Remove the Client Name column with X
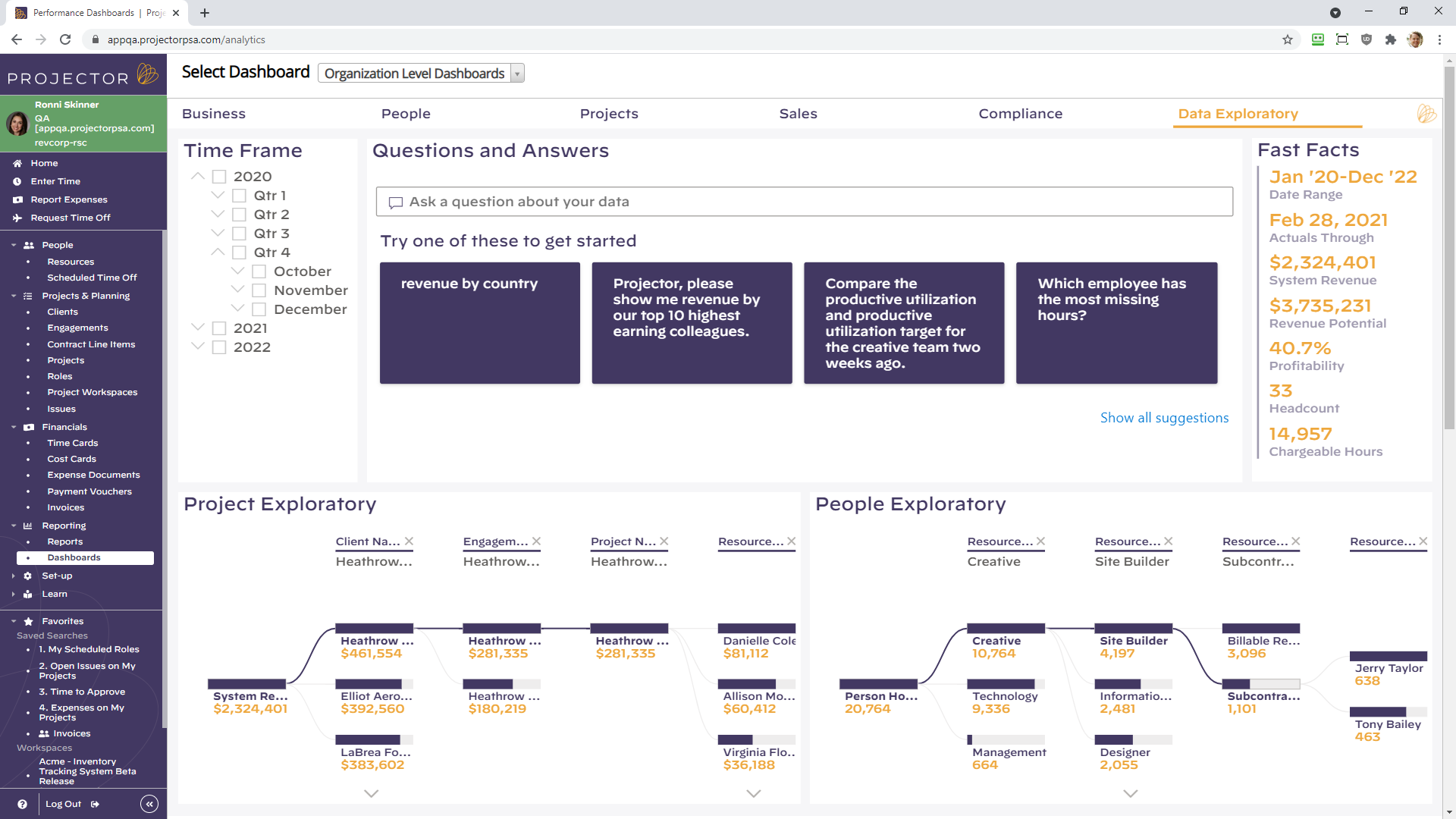 (x=409, y=541)
